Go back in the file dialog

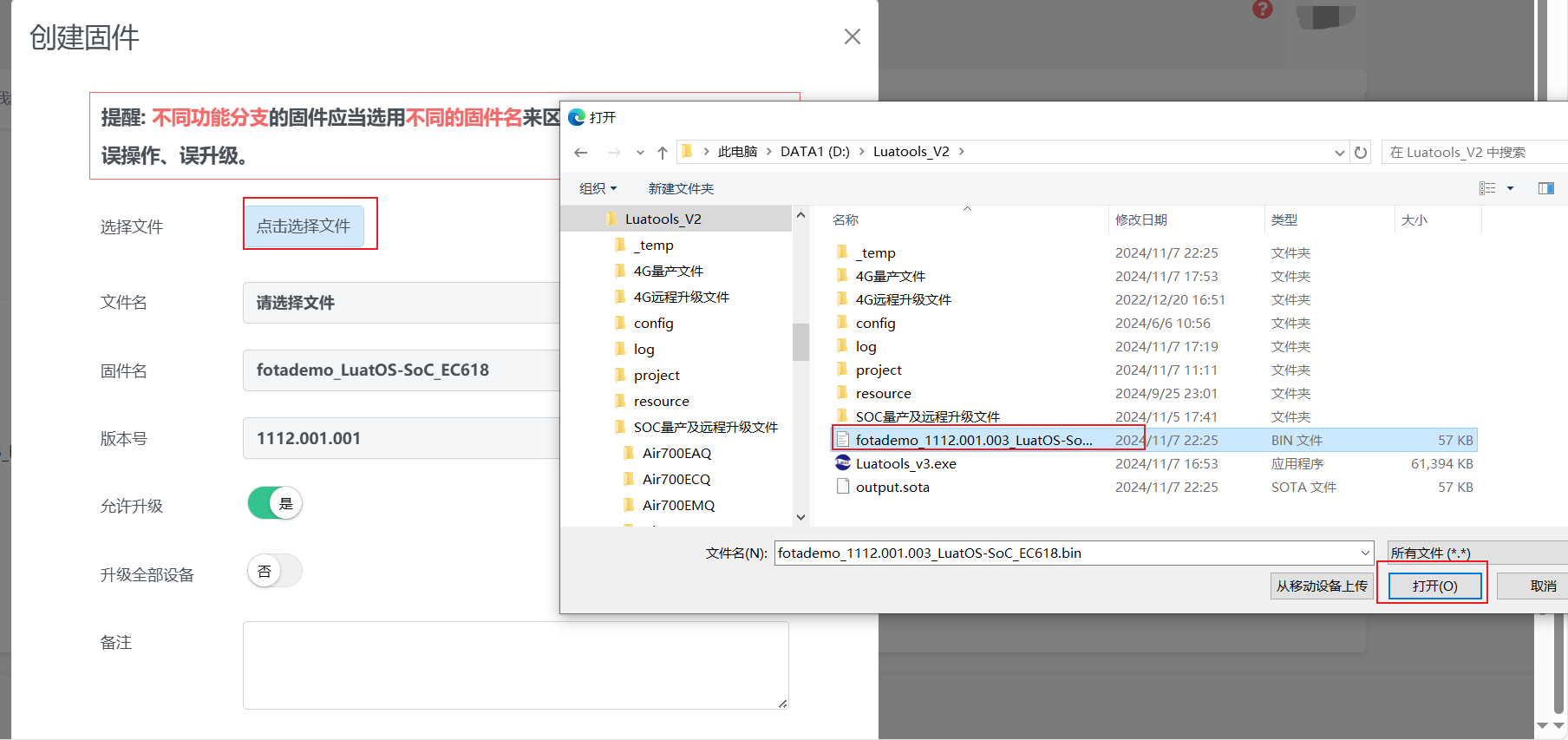click(x=581, y=153)
